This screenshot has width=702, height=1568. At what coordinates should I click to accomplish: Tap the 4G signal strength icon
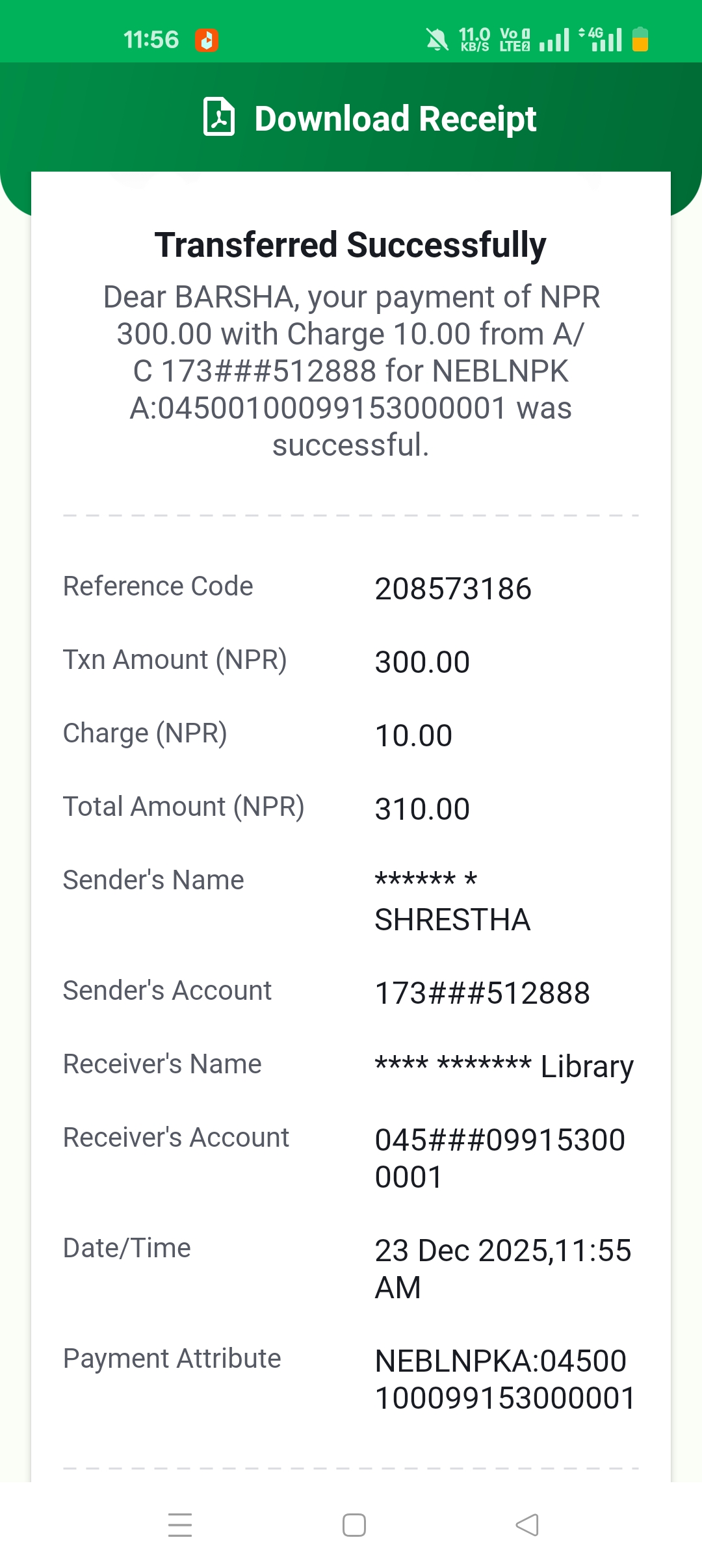(x=601, y=39)
